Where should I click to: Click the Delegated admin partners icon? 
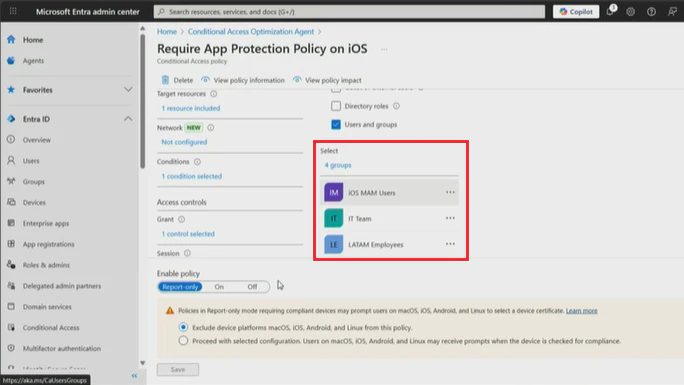point(11,286)
